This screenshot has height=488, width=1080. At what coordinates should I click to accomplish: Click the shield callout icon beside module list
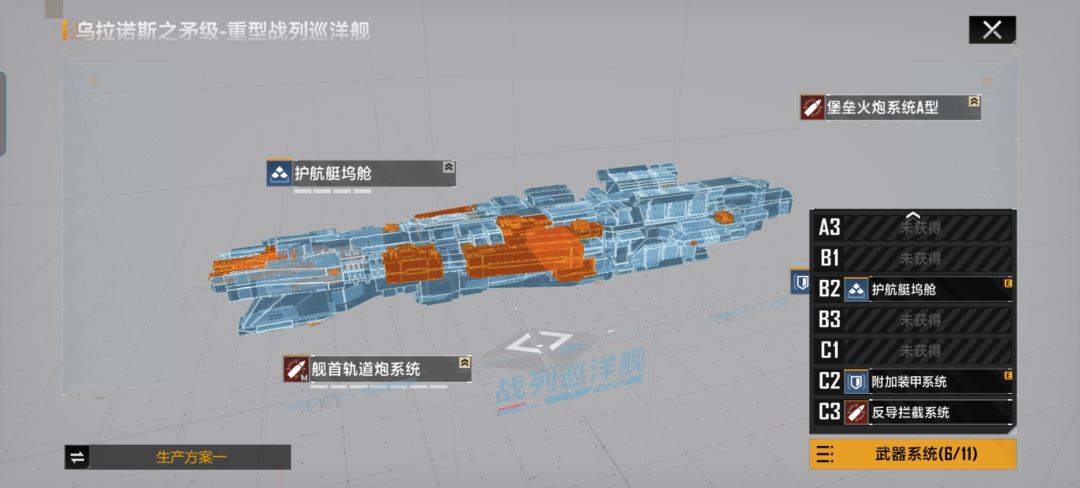(801, 282)
